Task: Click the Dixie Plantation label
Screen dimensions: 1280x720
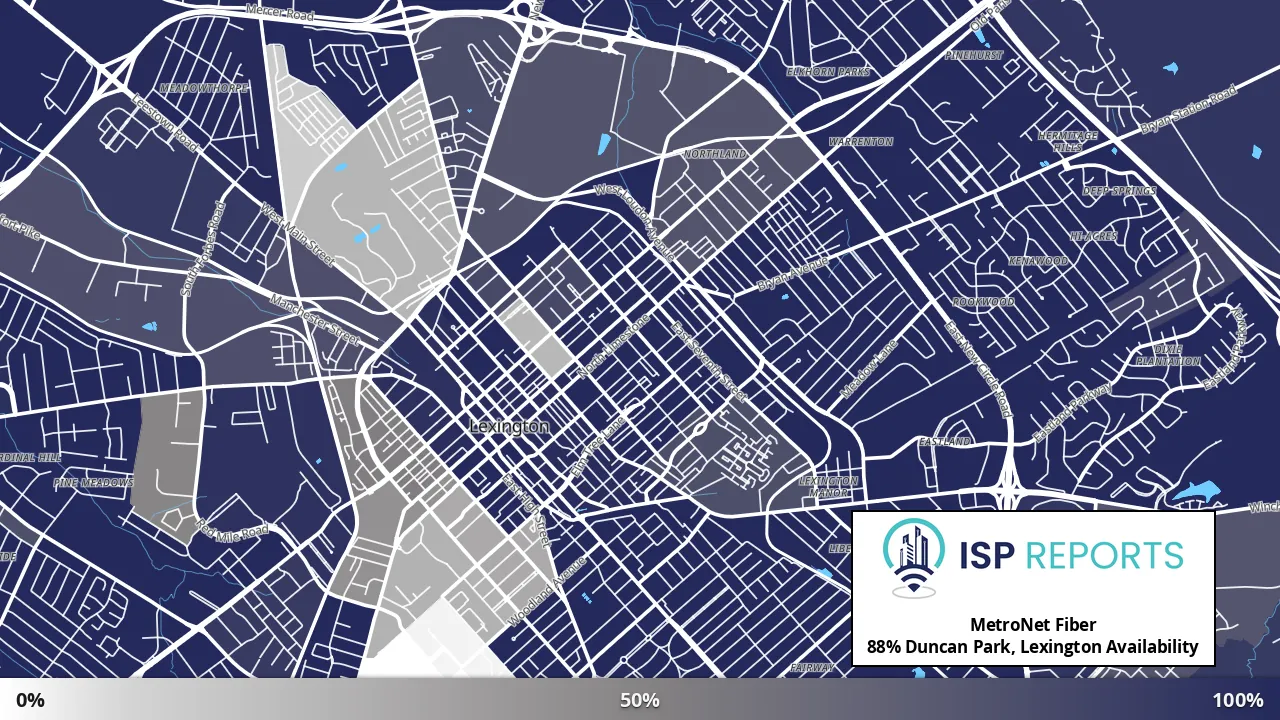Action: [1167, 355]
